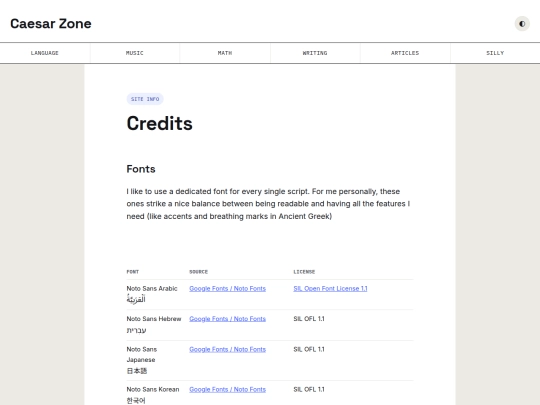
Task: Click the Noto Sans Japanese font name
Action: [142, 354]
